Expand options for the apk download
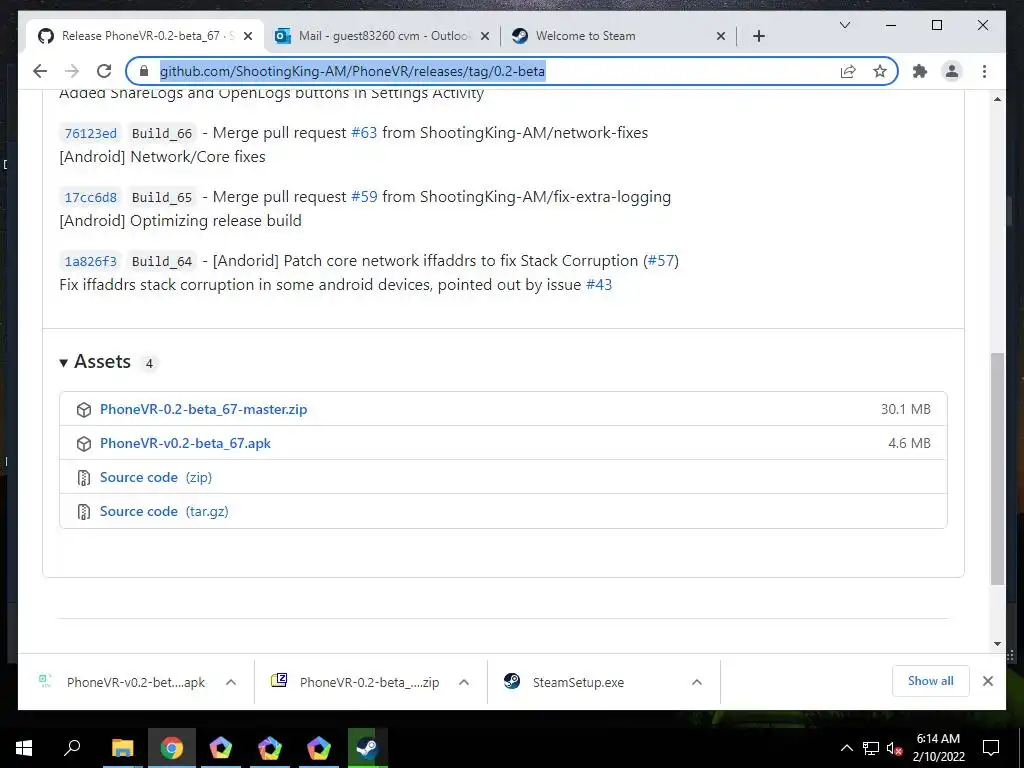 click(231, 682)
